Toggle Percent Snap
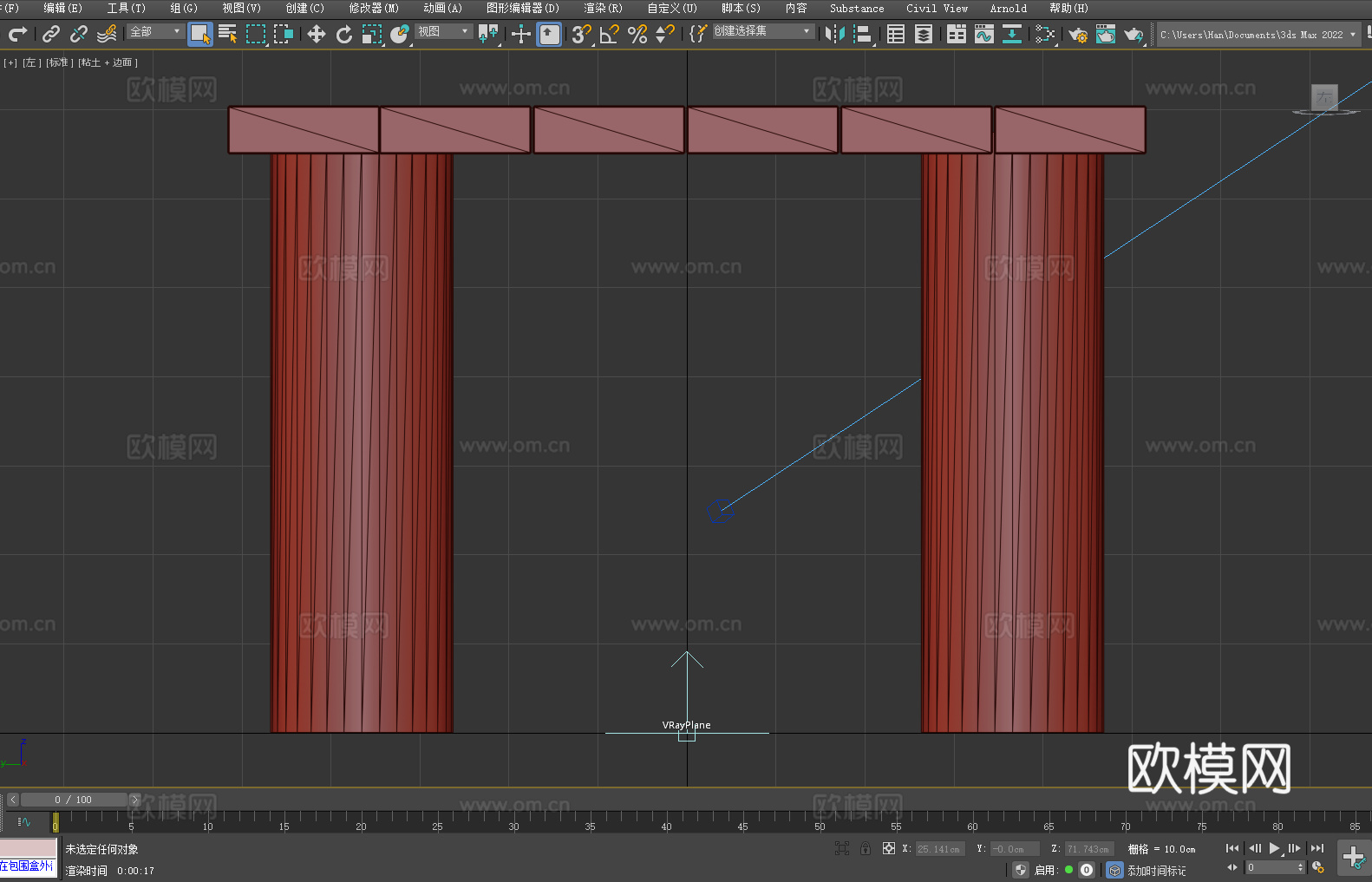Image resolution: width=1372 pixels, height=882 pixels. point(637,34)
